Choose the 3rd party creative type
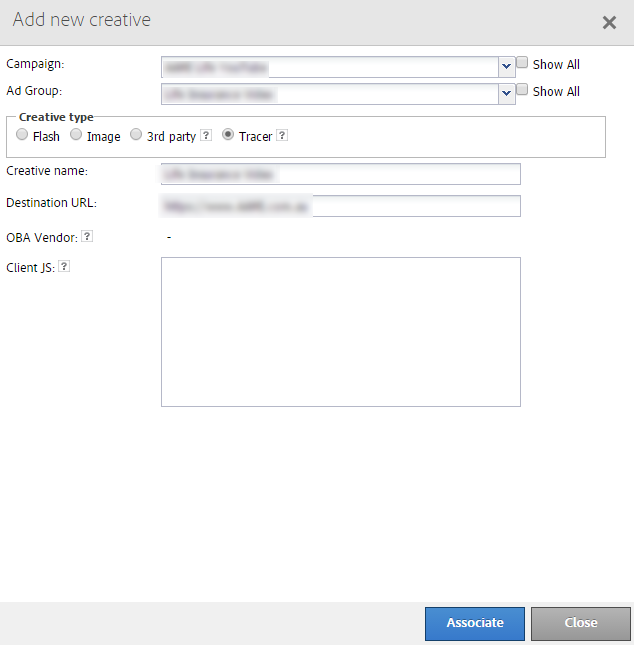 136,136
